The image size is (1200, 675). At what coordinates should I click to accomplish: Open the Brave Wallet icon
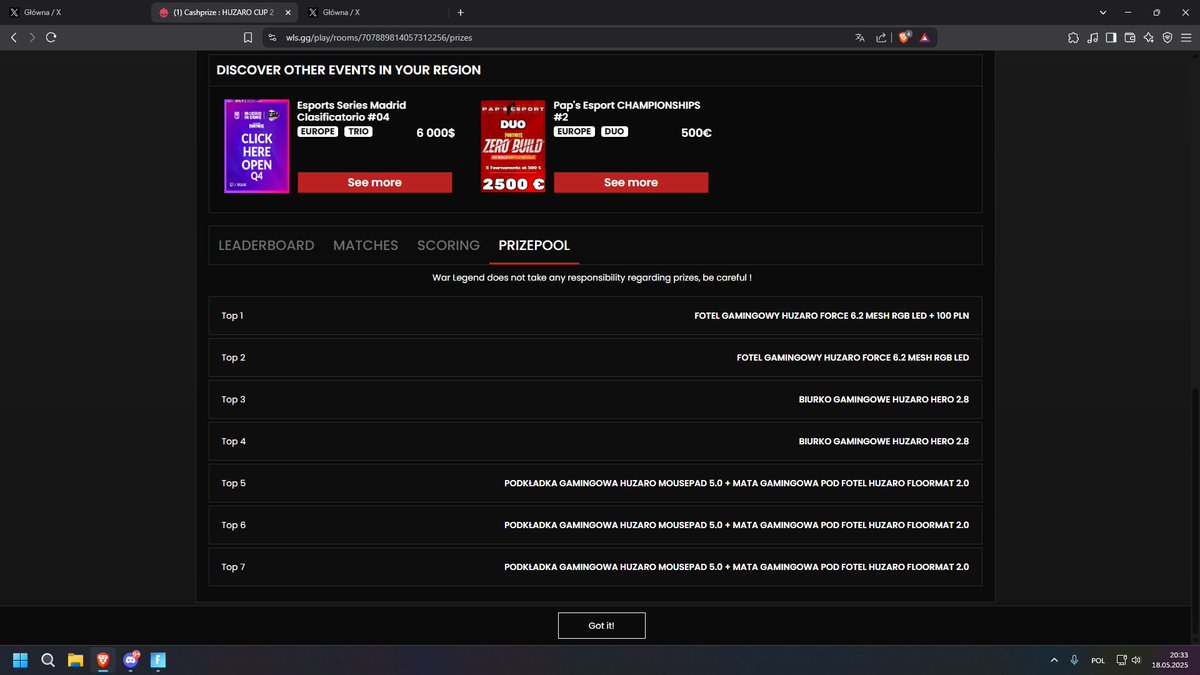coord(1130,37)
